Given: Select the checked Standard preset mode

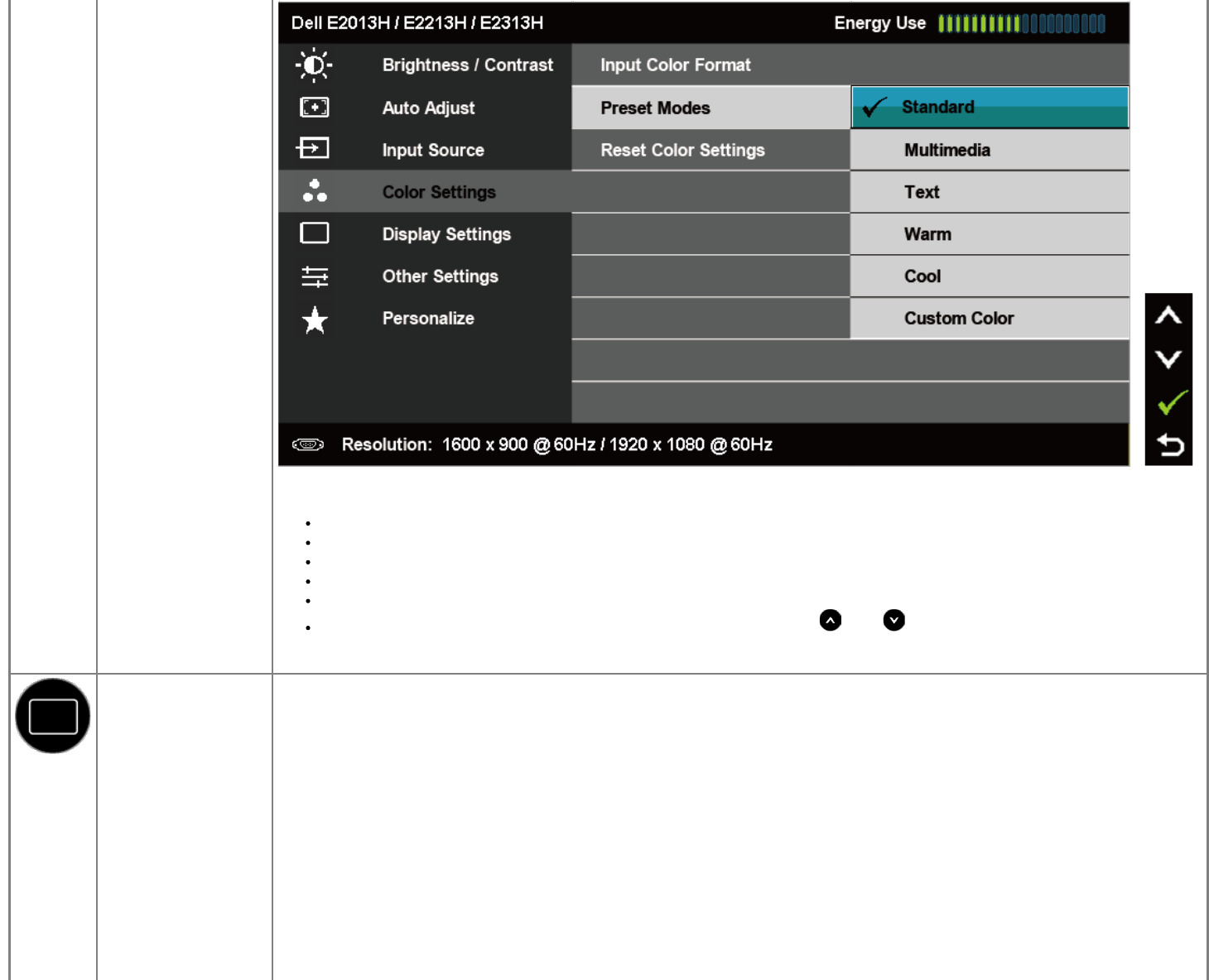Looking at the screenshot, I should pyautogui.click(x=990, y=108).
